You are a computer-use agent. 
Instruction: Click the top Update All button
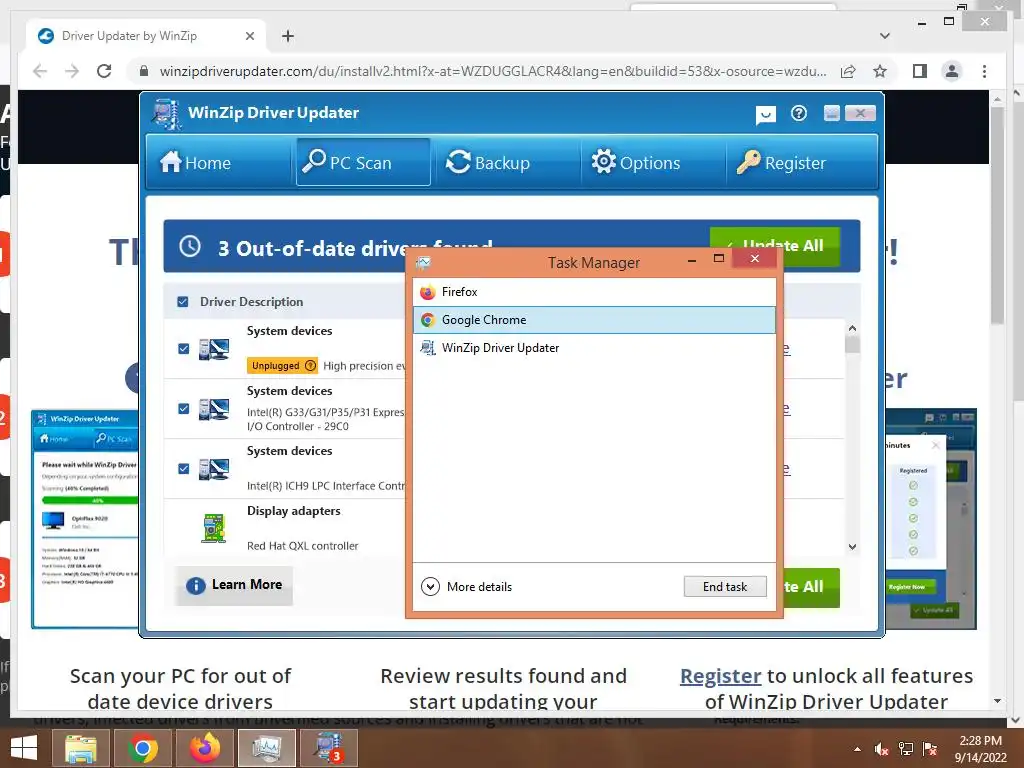[775, 246]
